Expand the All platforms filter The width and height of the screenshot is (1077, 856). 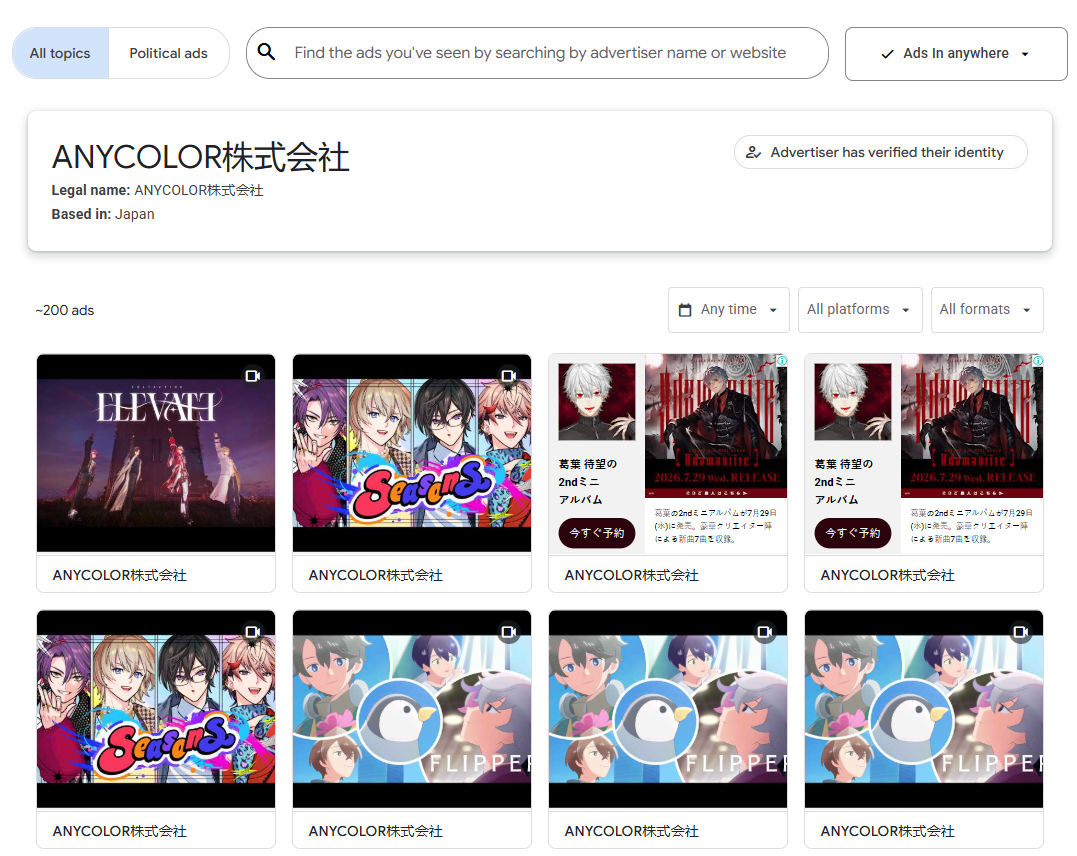coord(860,310)
